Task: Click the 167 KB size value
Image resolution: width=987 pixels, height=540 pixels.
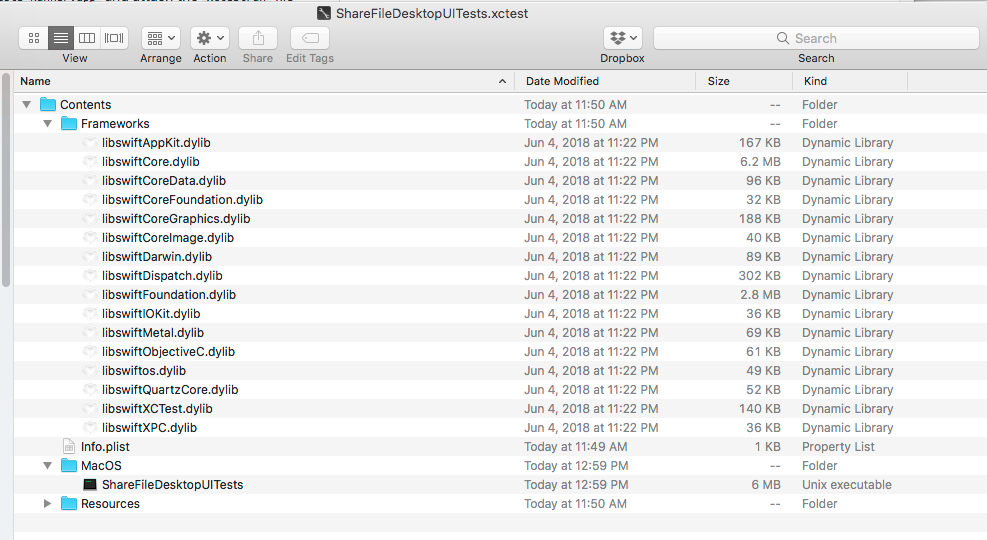Action: (759, 143)
